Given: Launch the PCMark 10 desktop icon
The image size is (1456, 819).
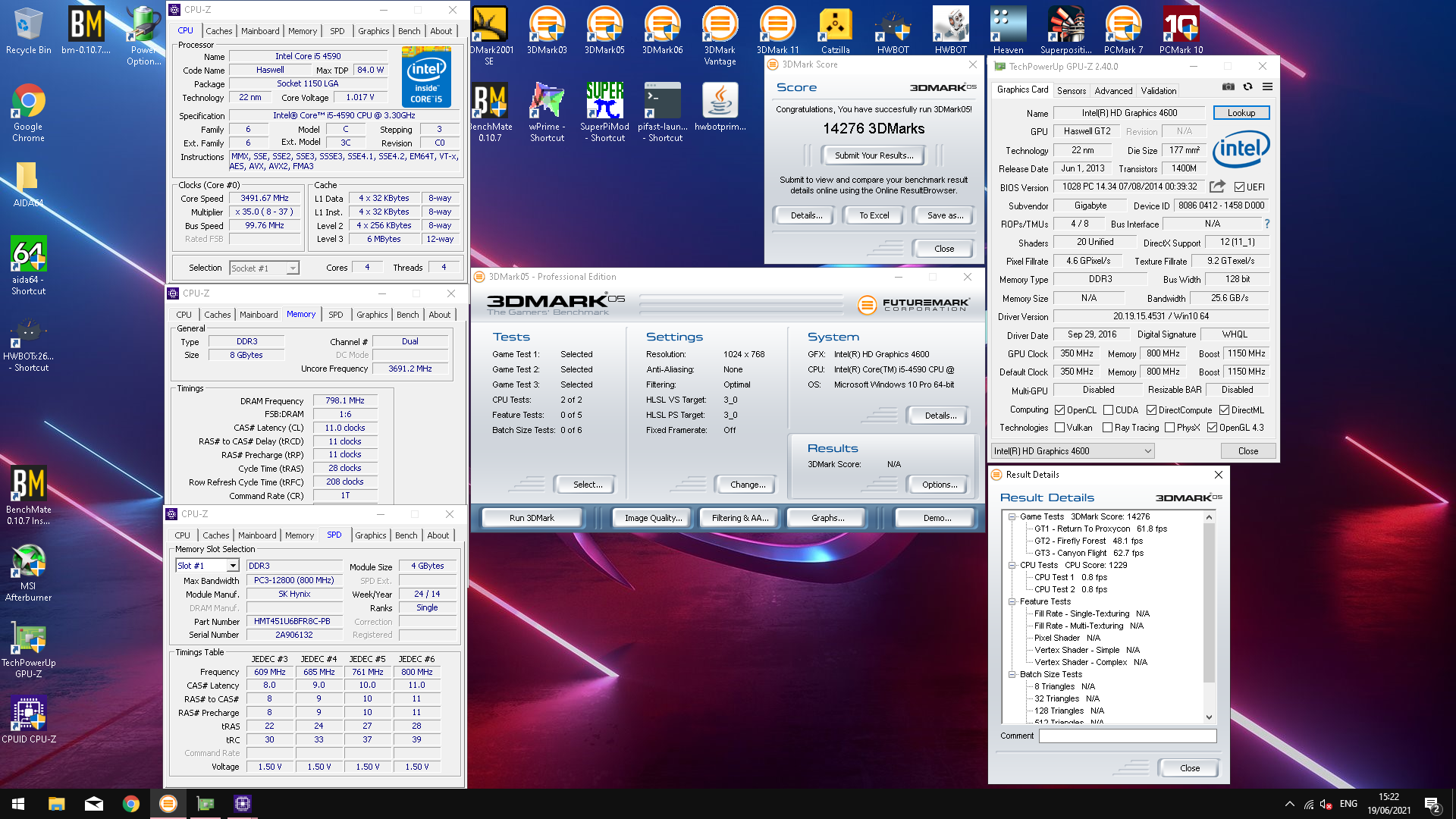Looking at the screenshot, I should click(x=1181, y=30).
